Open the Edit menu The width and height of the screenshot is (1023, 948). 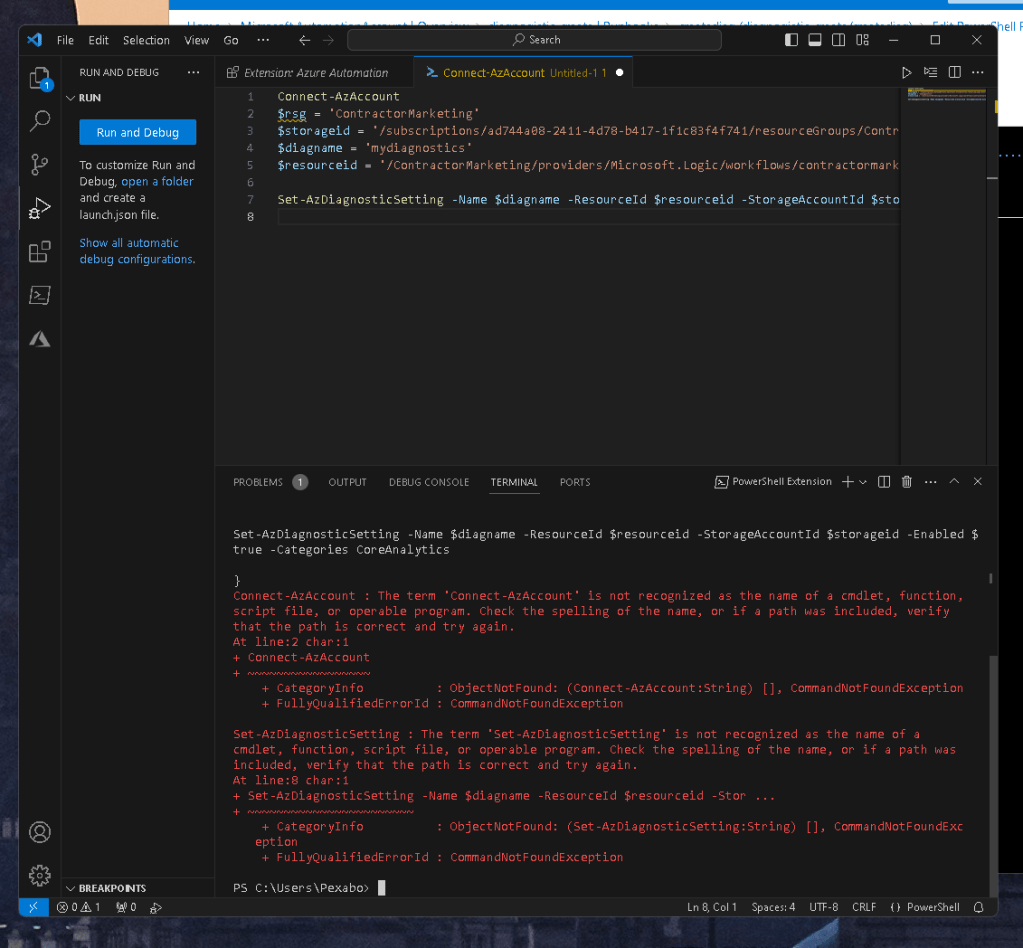click(99, 40)
